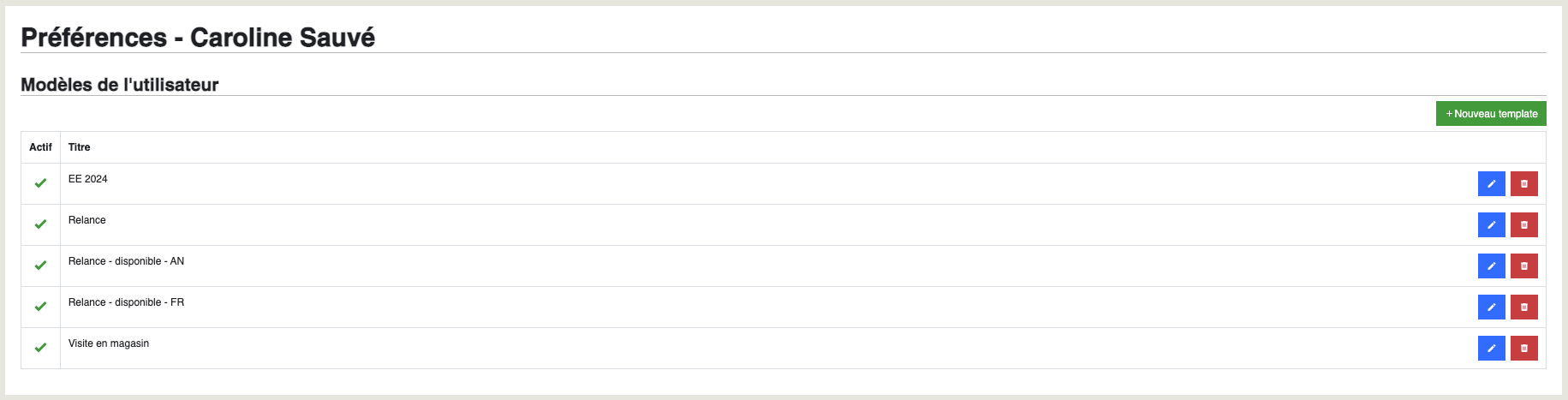Remove the Visite en magasin template

[1523, 349]
